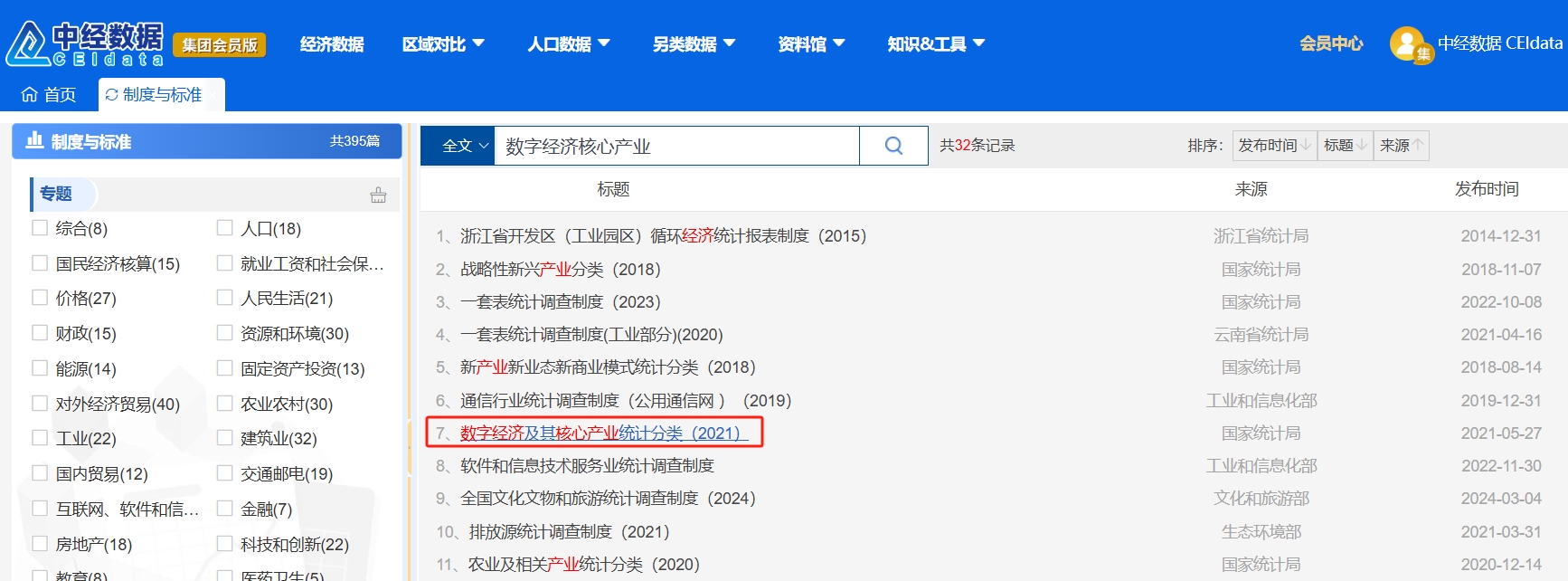Check the 固定资产投资(13) checkbox

click(224, 367)
